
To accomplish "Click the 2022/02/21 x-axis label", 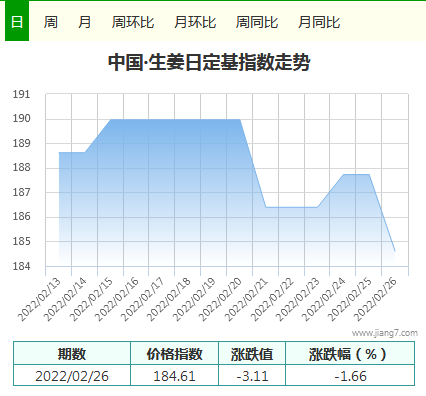I will pyautogui.click(x=246, y=300).
